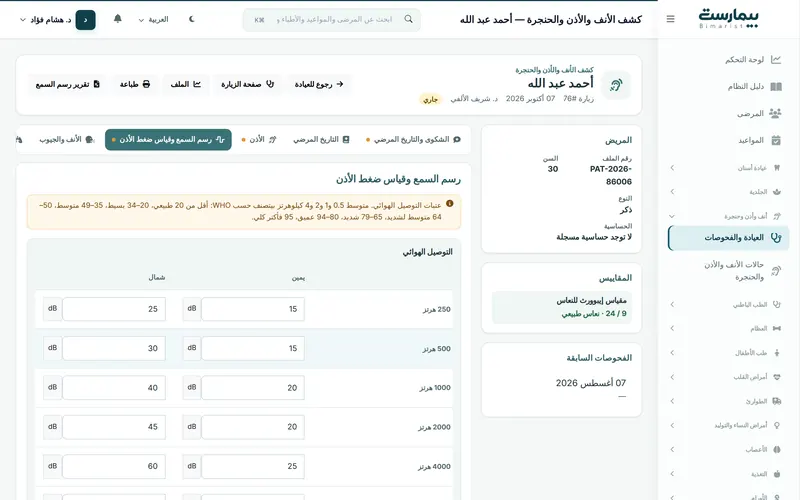Click the ear icon beside حالات الأنف والأذن
The height and width of the screenshot is (500, 800).
coord(776,270)
